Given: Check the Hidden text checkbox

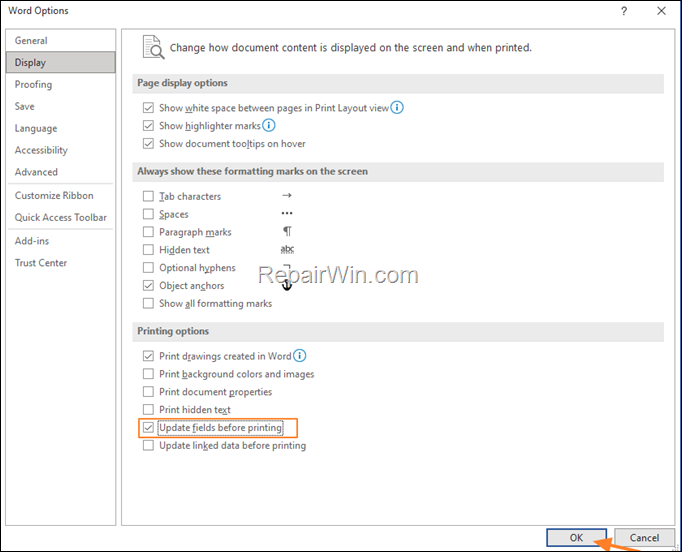Looking at the screenshot, I should [x=148, y=250].
